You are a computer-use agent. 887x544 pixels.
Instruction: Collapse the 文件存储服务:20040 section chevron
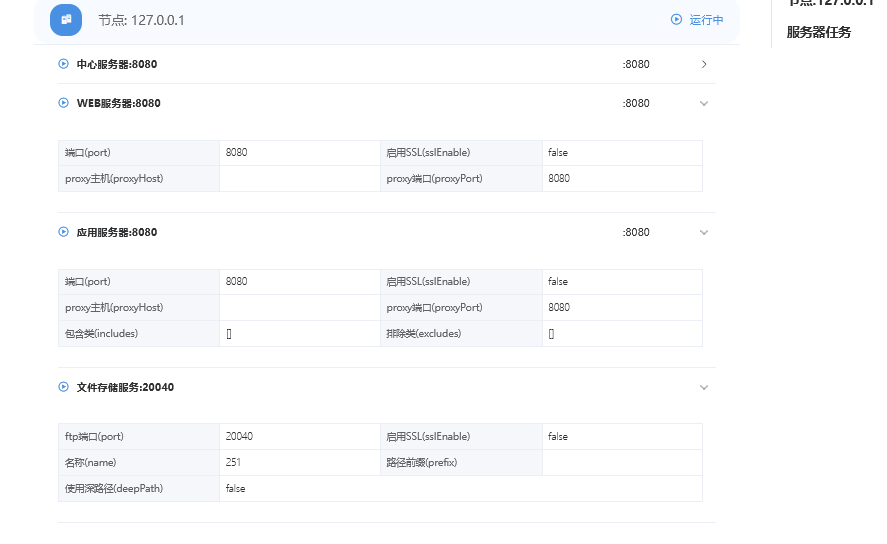(x=704, y=387)
